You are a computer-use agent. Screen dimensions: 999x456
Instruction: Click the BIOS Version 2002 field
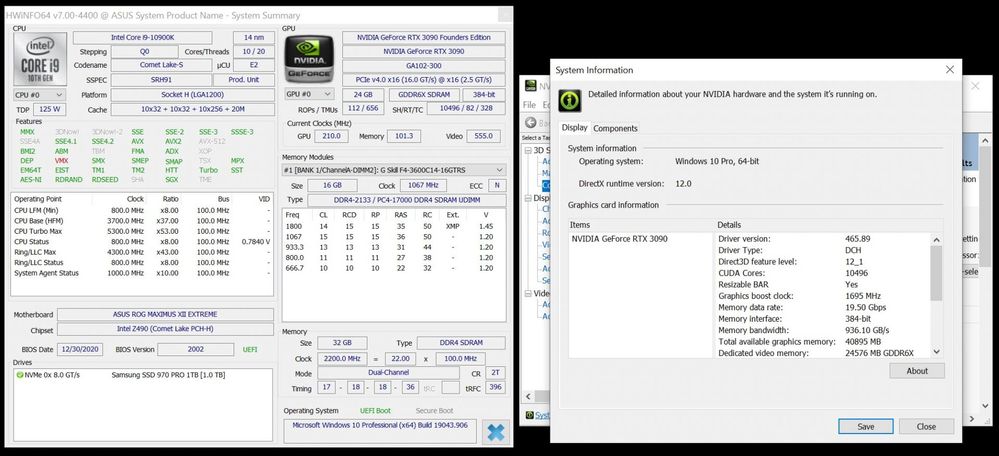pyautogui.click(x=195, y=350)
